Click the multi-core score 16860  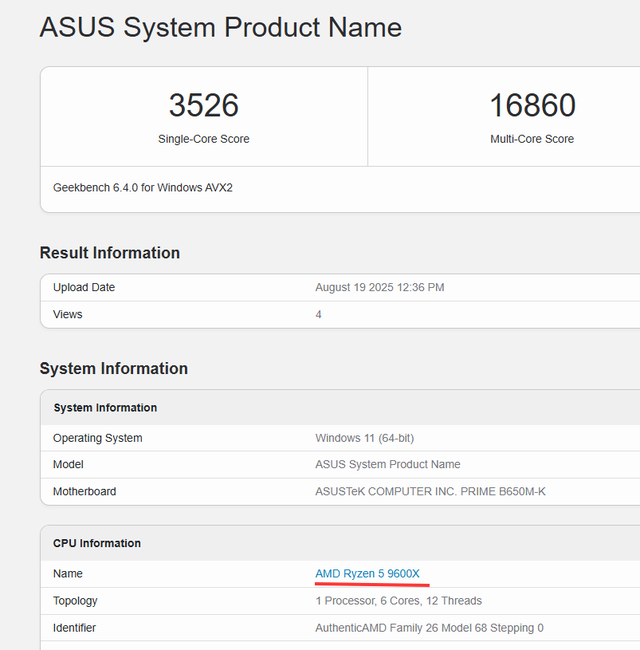pos(532,105)
